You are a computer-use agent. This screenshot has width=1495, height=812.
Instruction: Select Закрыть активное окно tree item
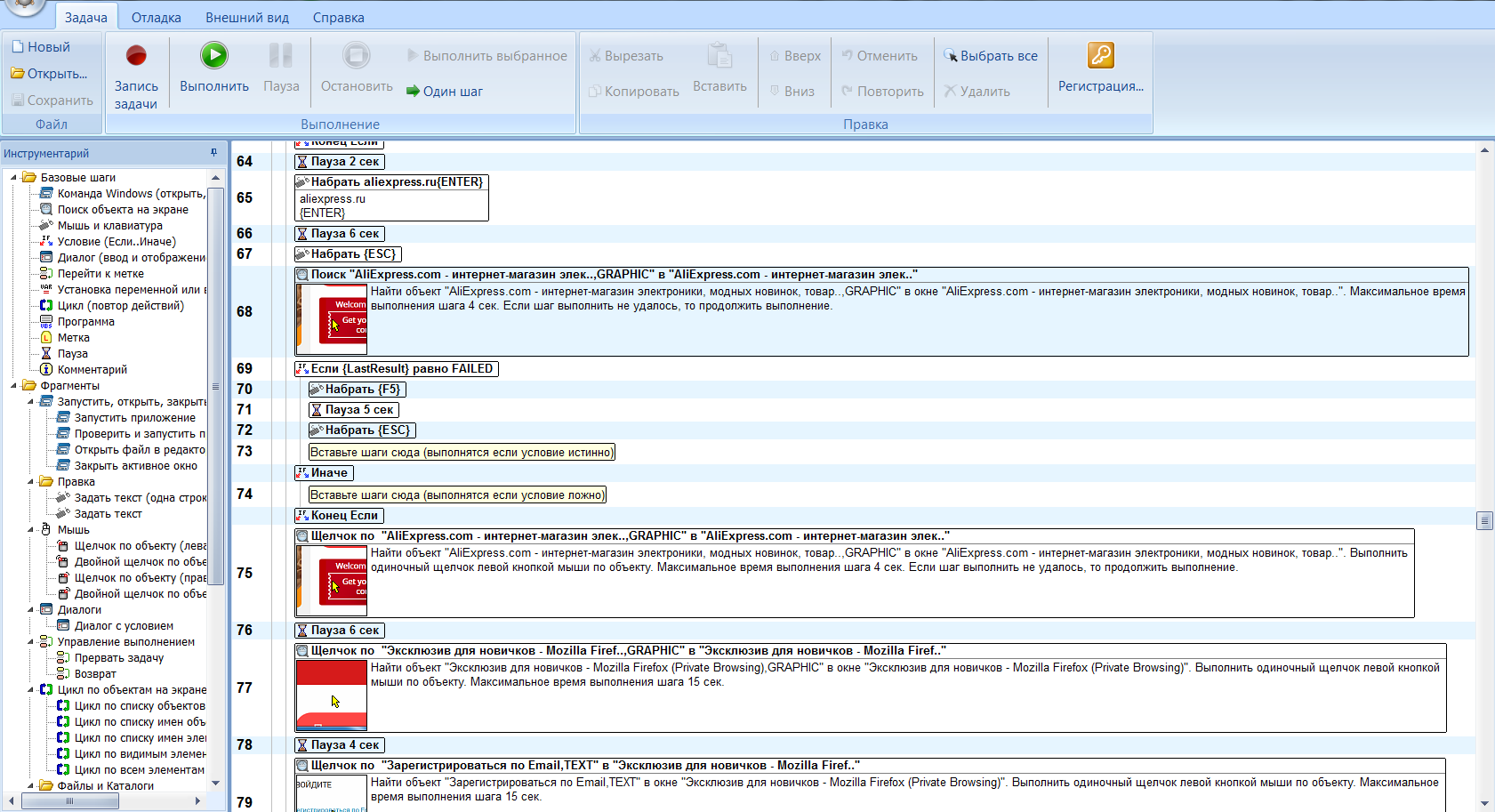[x=135, y=466]
